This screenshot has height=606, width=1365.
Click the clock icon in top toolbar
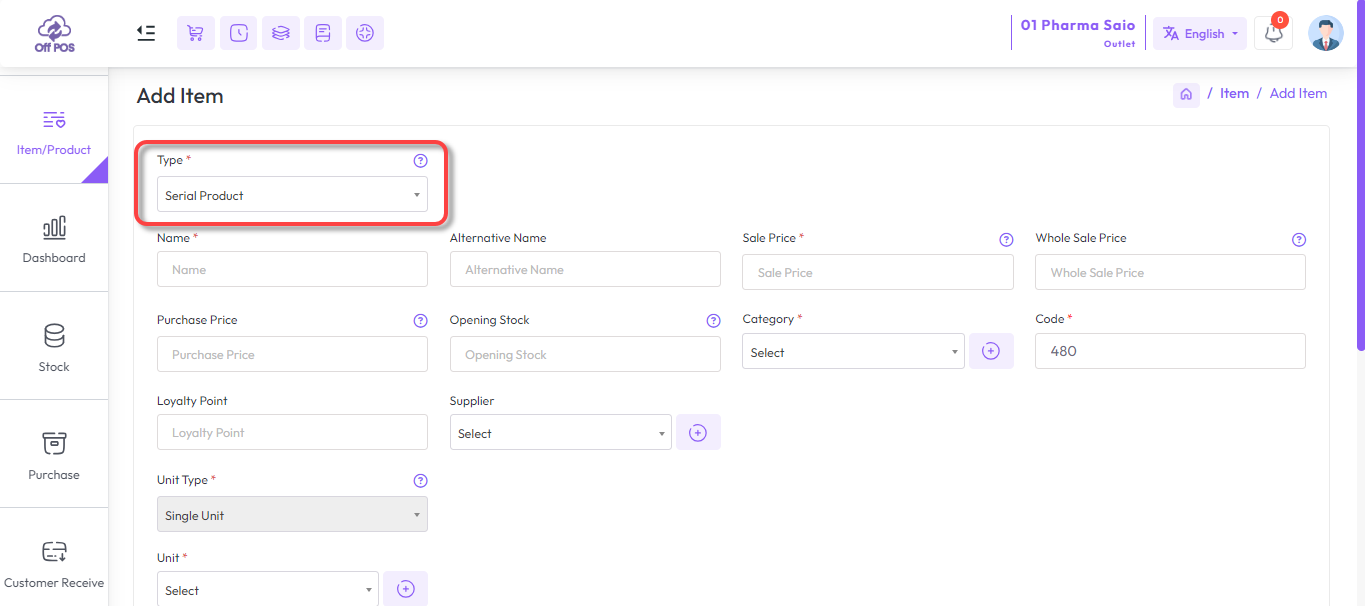tap(238, 33)
